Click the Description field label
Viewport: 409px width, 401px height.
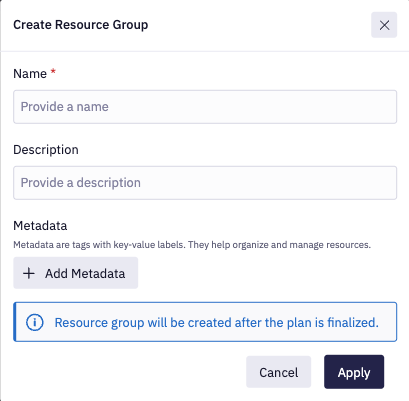coord(46,150)
